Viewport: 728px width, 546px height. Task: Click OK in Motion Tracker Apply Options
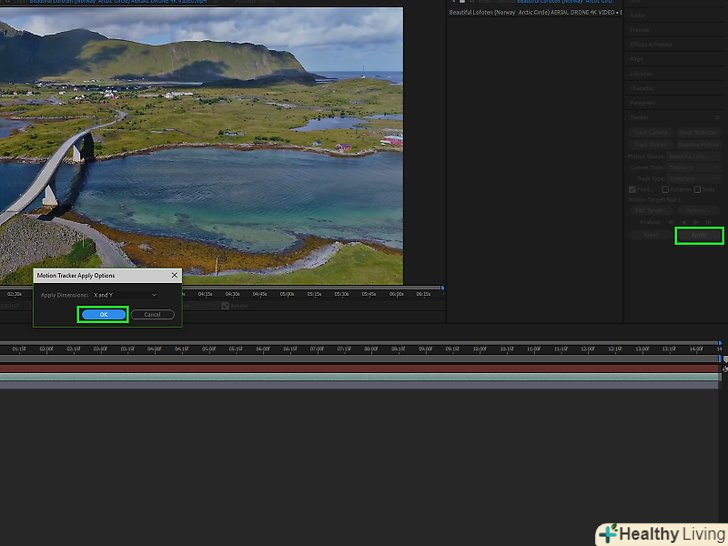tap(103, 314)
